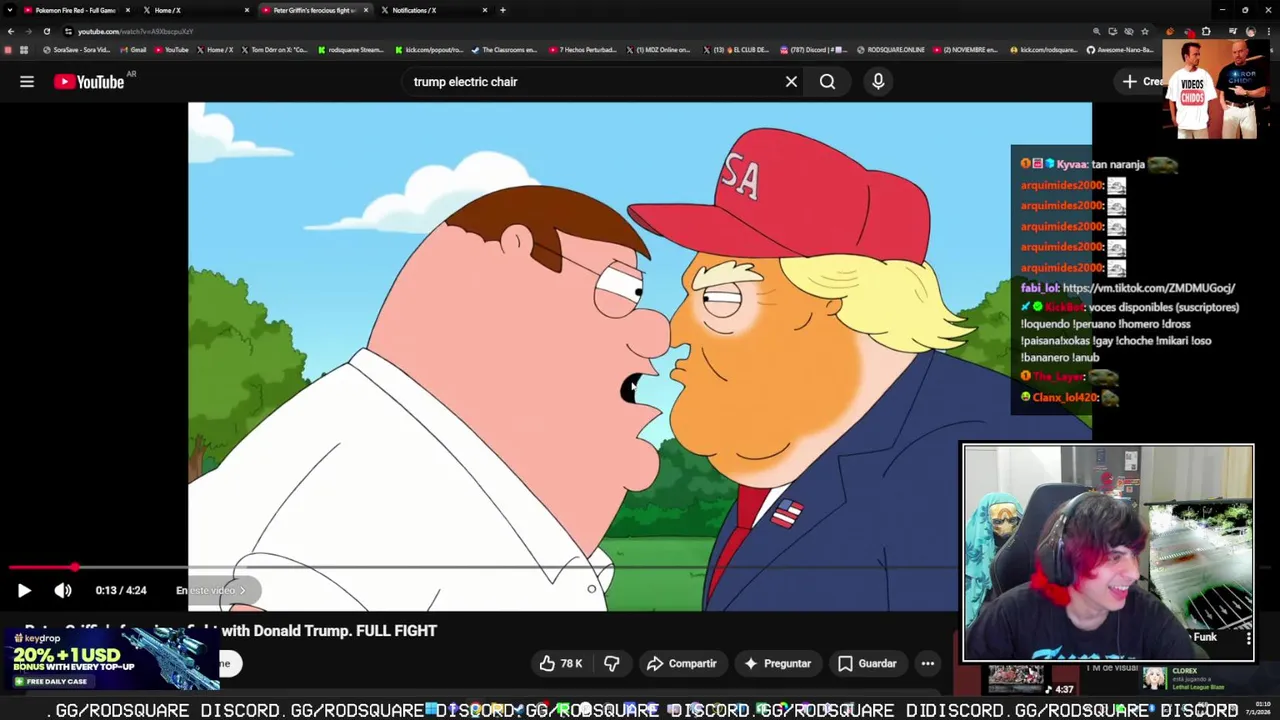This screenshot has width=1280, height=720.
Task: Switch to the Notifications / X tab
Action: pyautogui.click(x=432, y=10)
